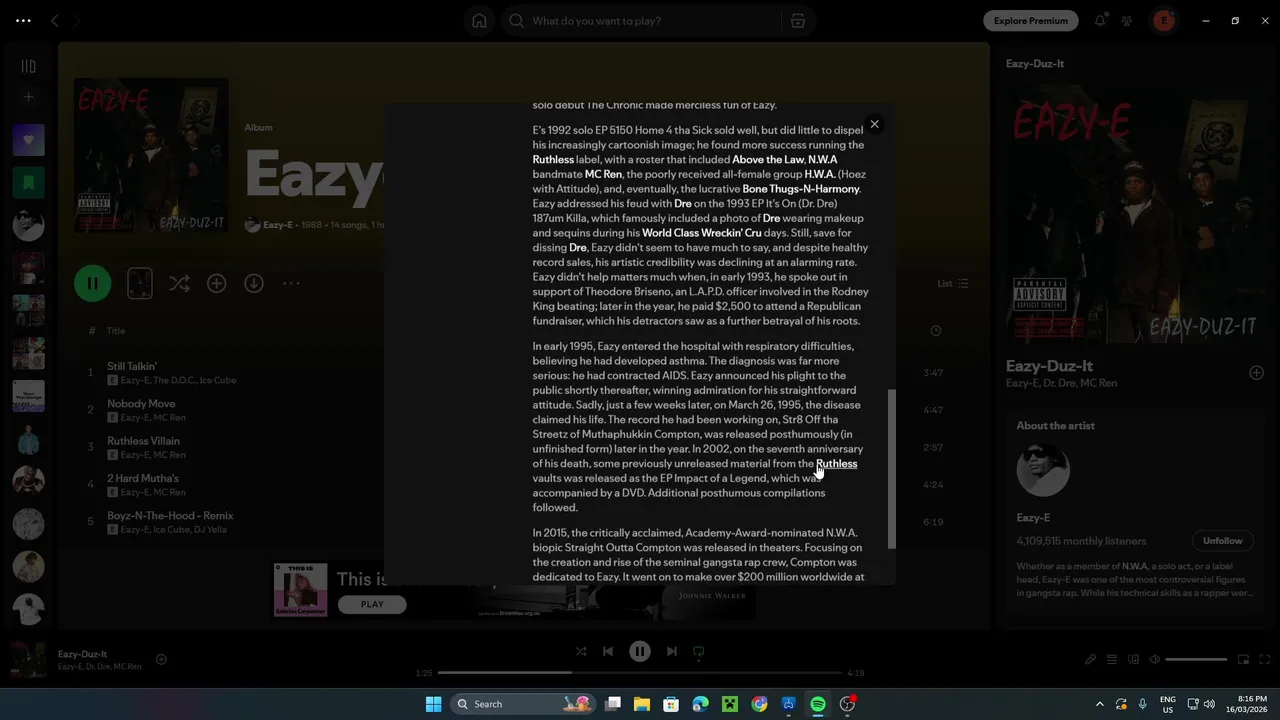Unfollow Eazy-E in the About the artist card
This screenshot has width=1280, height=720.
pos(1222,541)
